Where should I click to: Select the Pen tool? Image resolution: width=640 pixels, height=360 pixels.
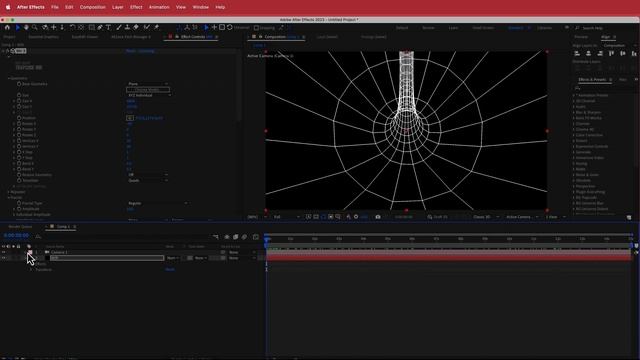100,27
